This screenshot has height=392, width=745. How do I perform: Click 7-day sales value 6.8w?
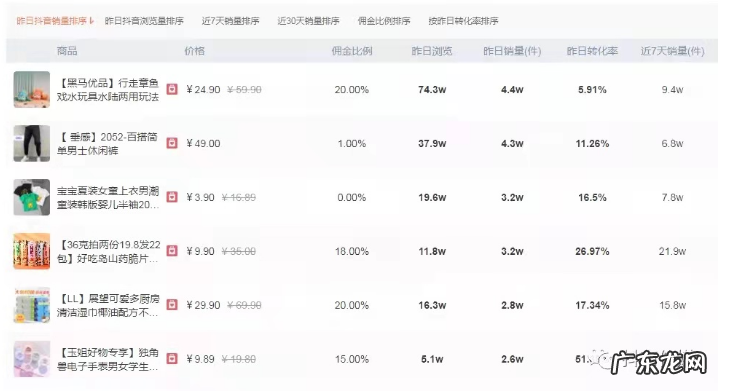click(672, 143)
